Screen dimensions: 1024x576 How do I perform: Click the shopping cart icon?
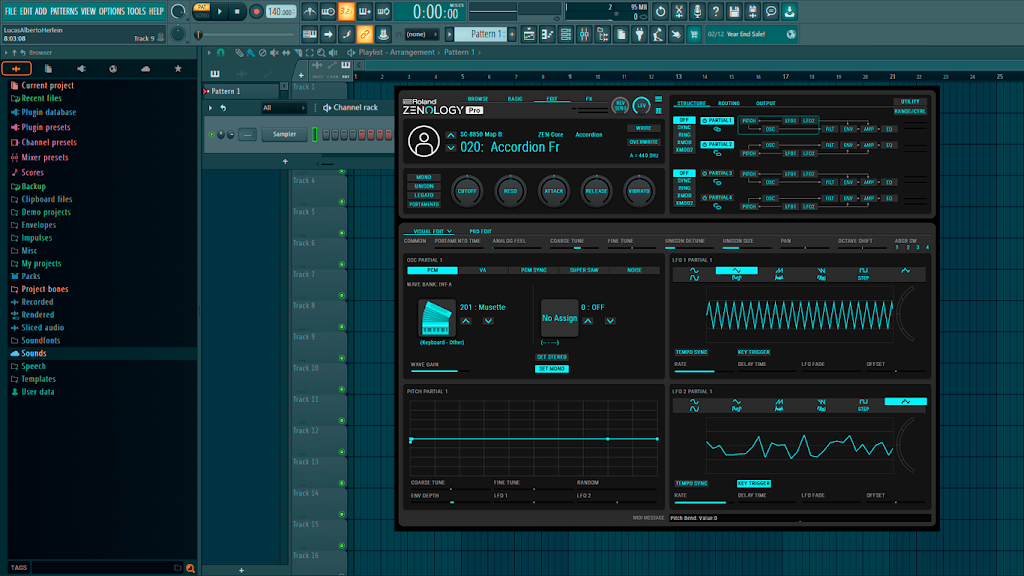(x=694, y=34)
